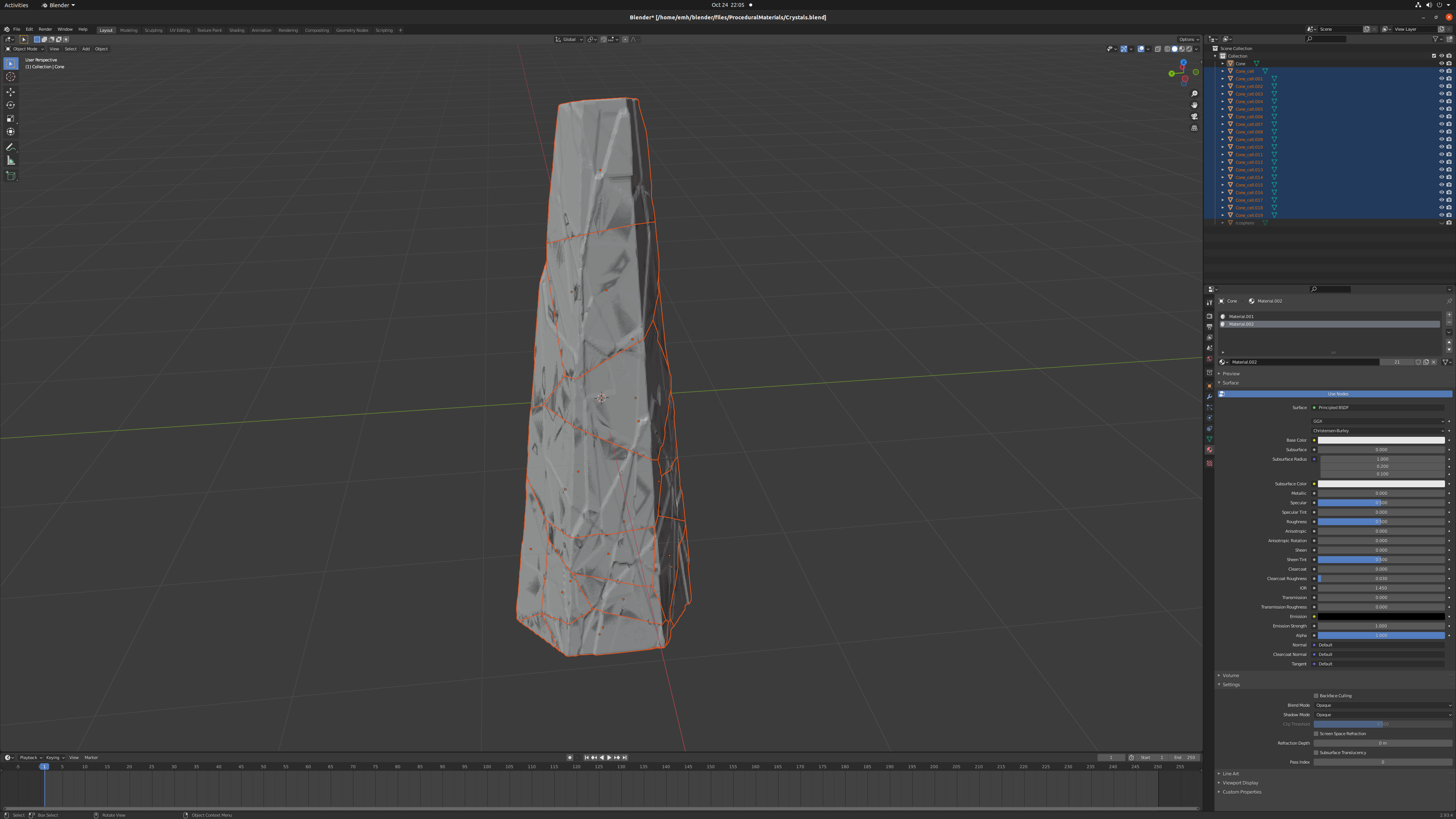Open Physics properties tab

(1209, 418)
